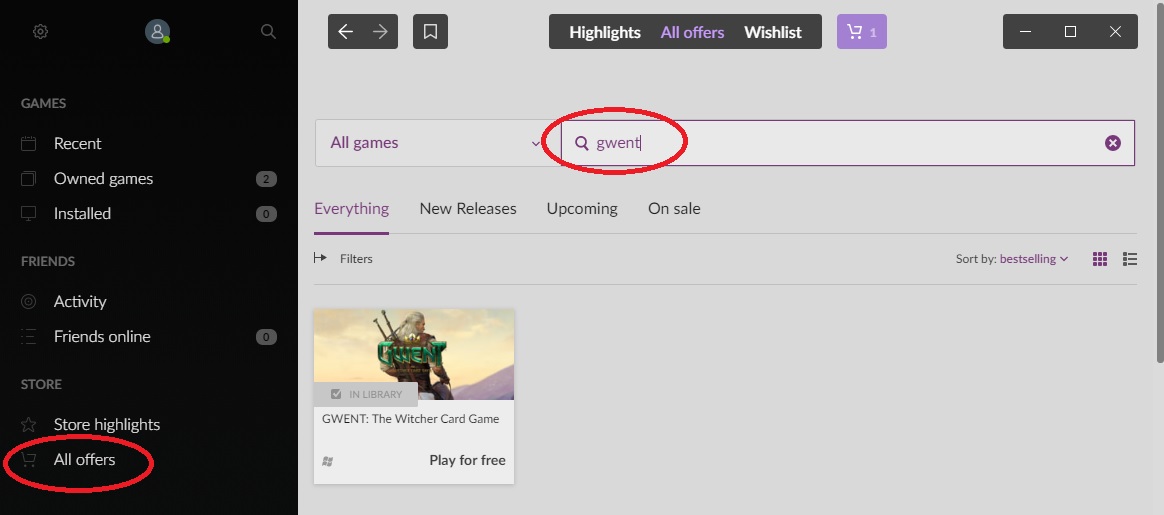Expand the Filters panel arrow icon
Image resolution: width=1164 pixels, height=515 pixels.
[x=320, y=258]
